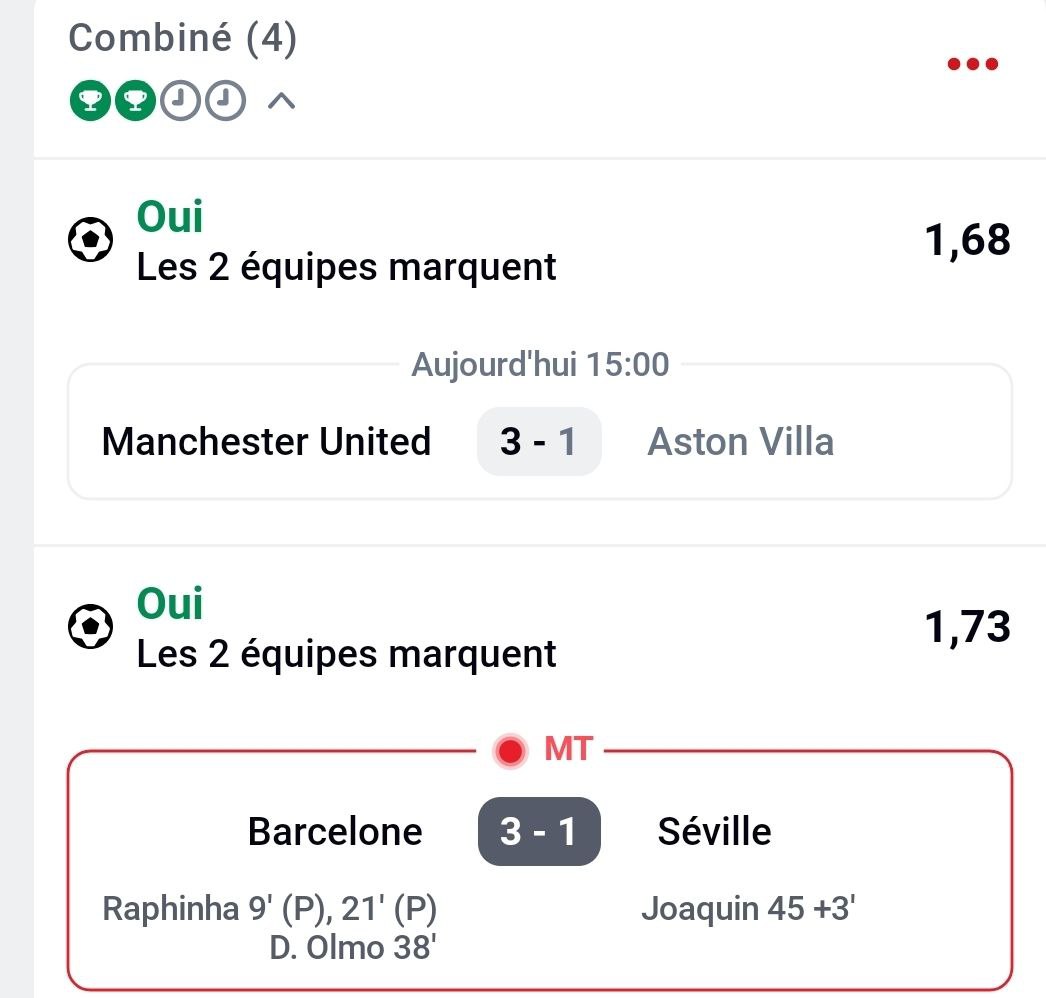
Task: Click the Barcelone vs Séville live score badge
Action: click(538, 831)
